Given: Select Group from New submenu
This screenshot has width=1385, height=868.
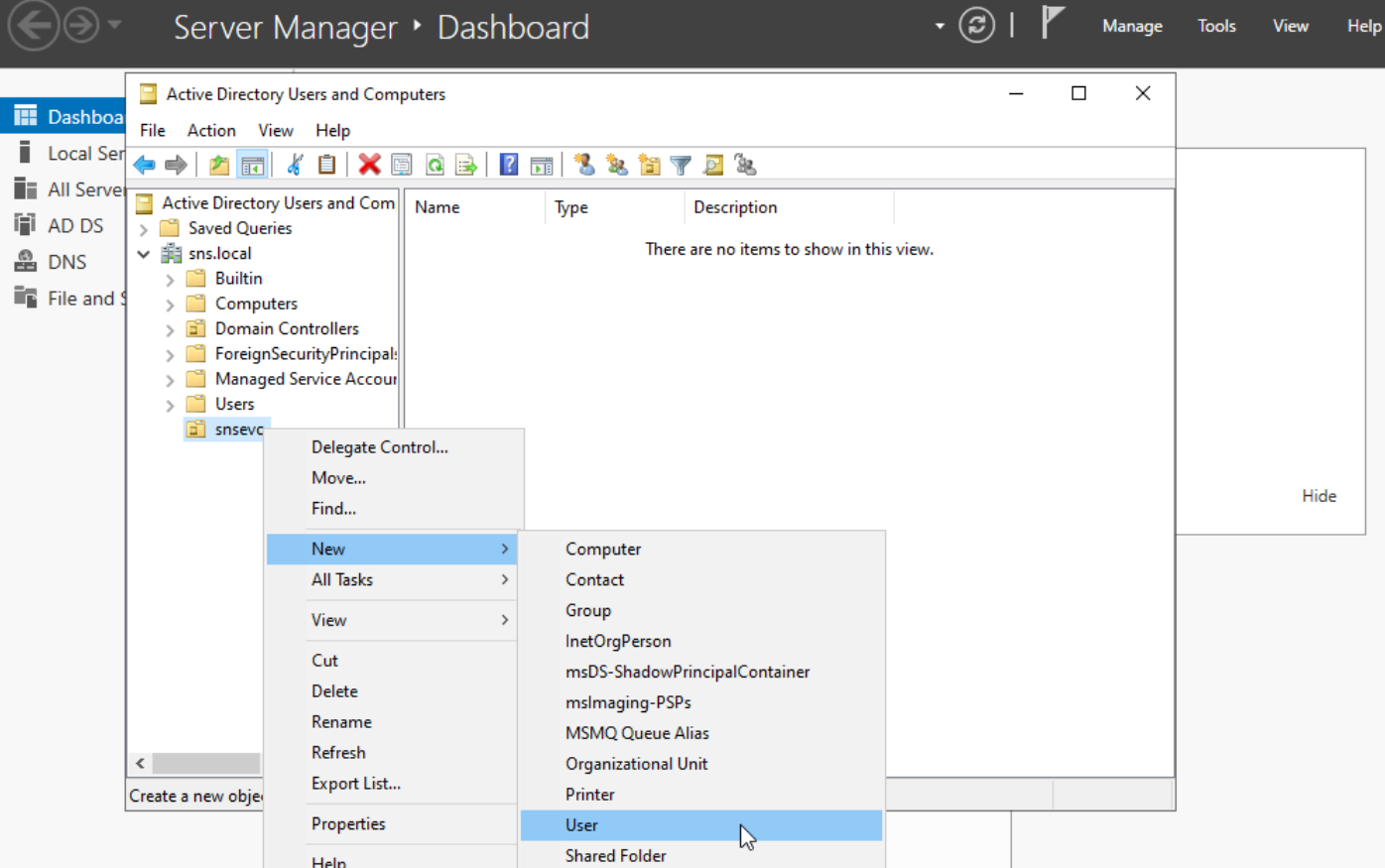Looking at the screenshot, I should click(701, 611).
